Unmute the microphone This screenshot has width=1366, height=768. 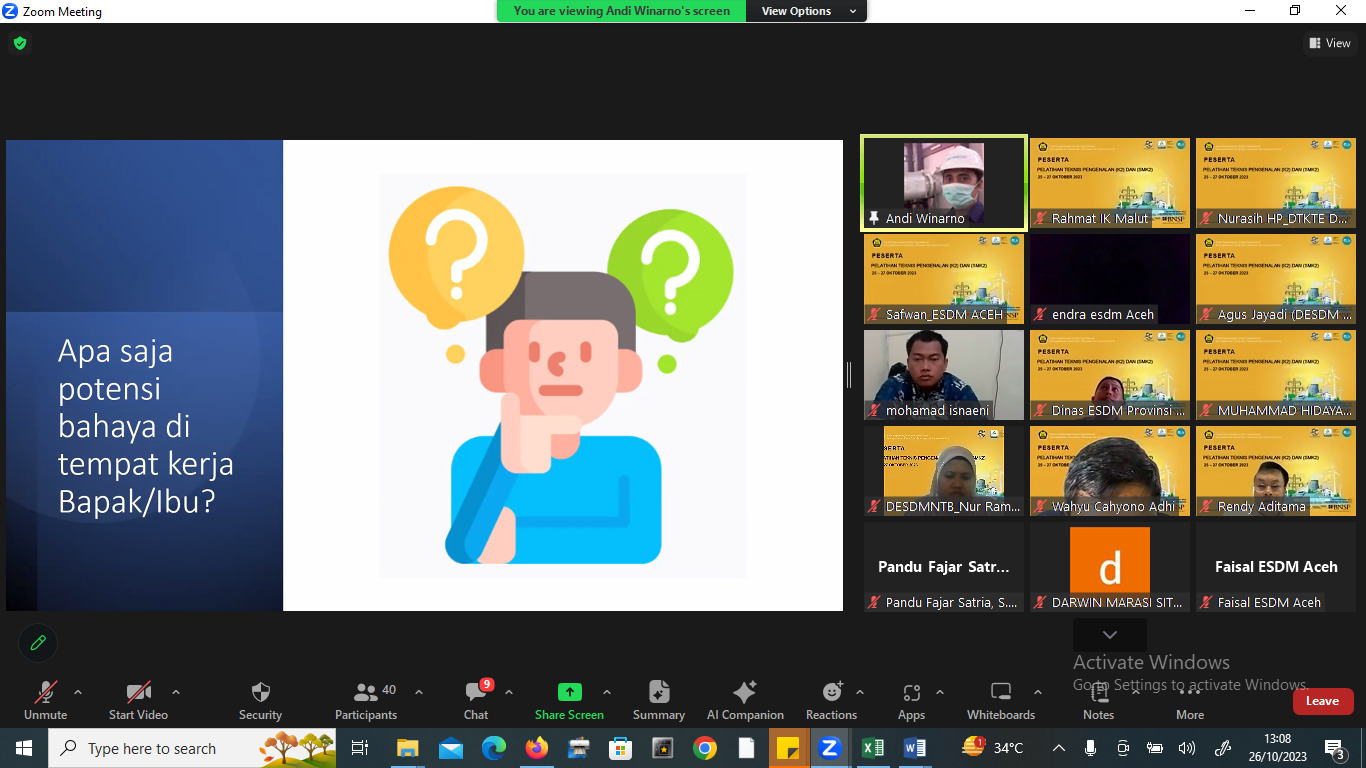coord(45,692)
